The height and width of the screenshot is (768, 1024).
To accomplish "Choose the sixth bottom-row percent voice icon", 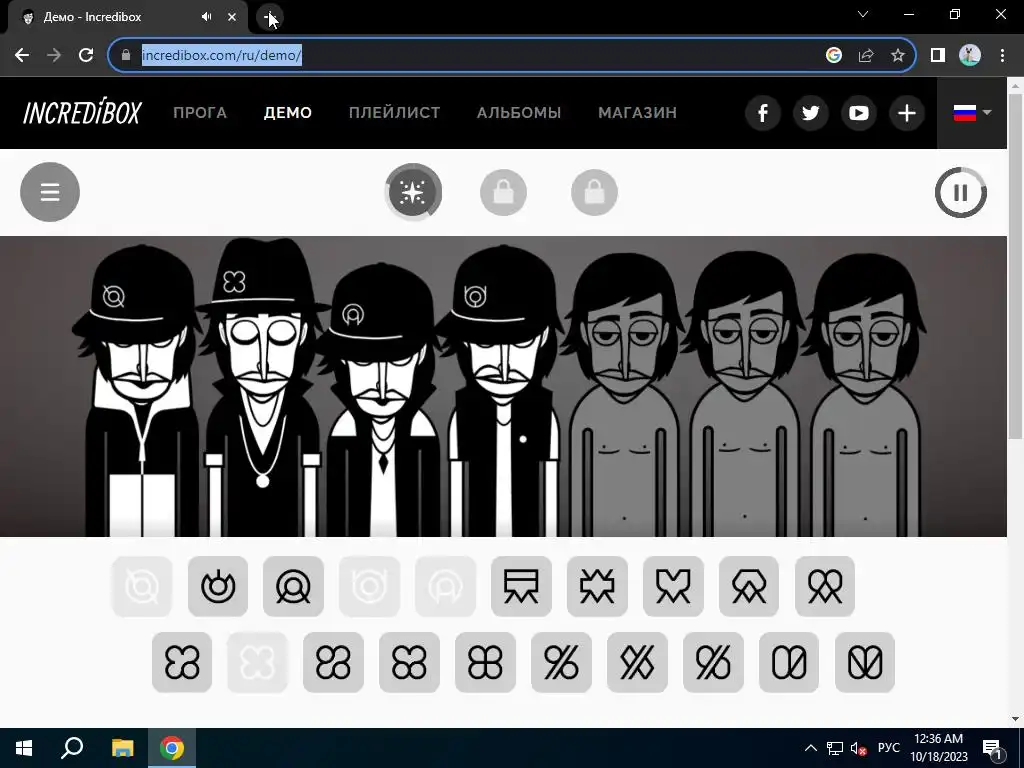I will pyautogui.click(x=561, y=662).
